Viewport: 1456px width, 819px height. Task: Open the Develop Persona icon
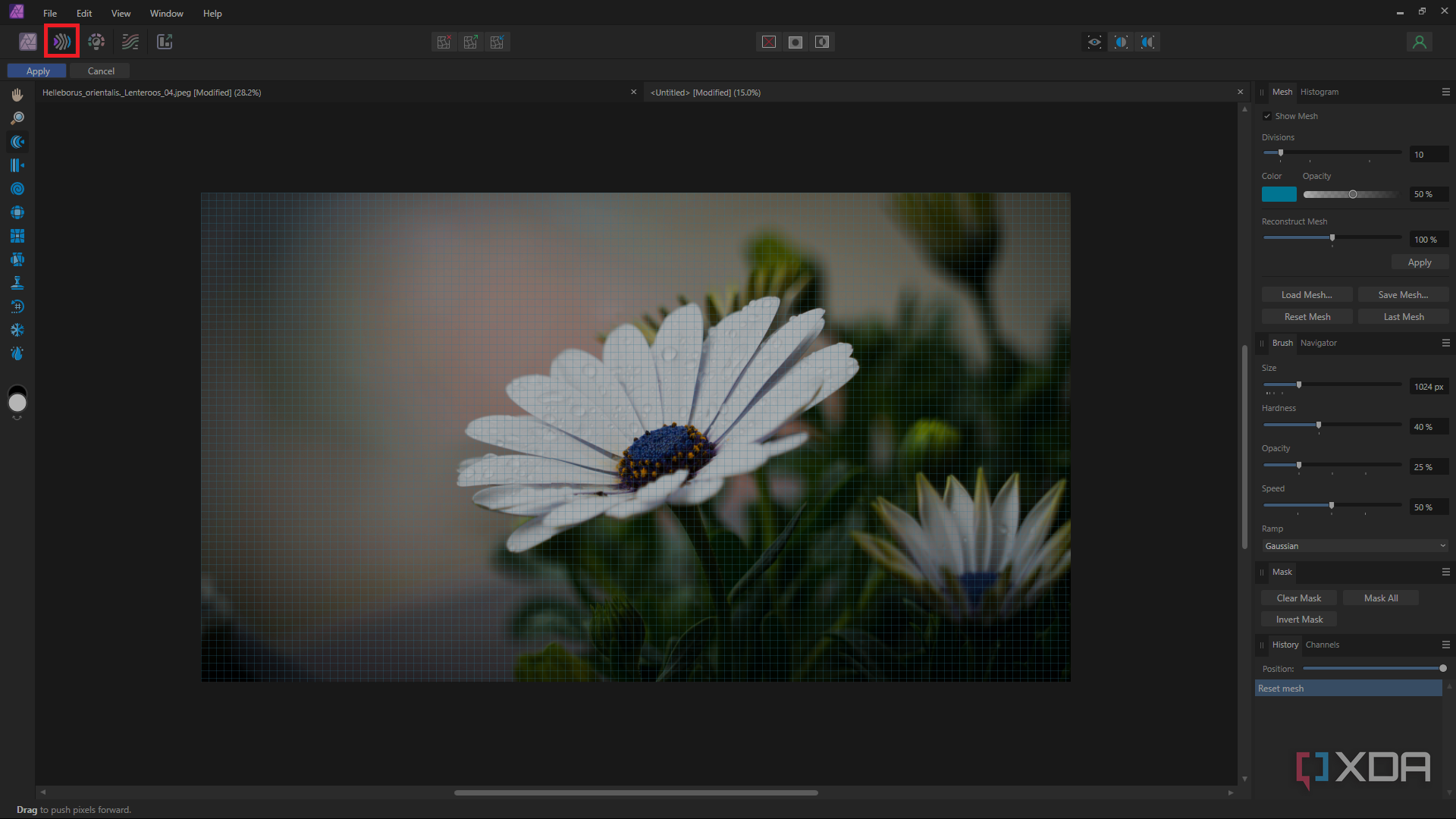pyautogui.click(x=96, y=42)
